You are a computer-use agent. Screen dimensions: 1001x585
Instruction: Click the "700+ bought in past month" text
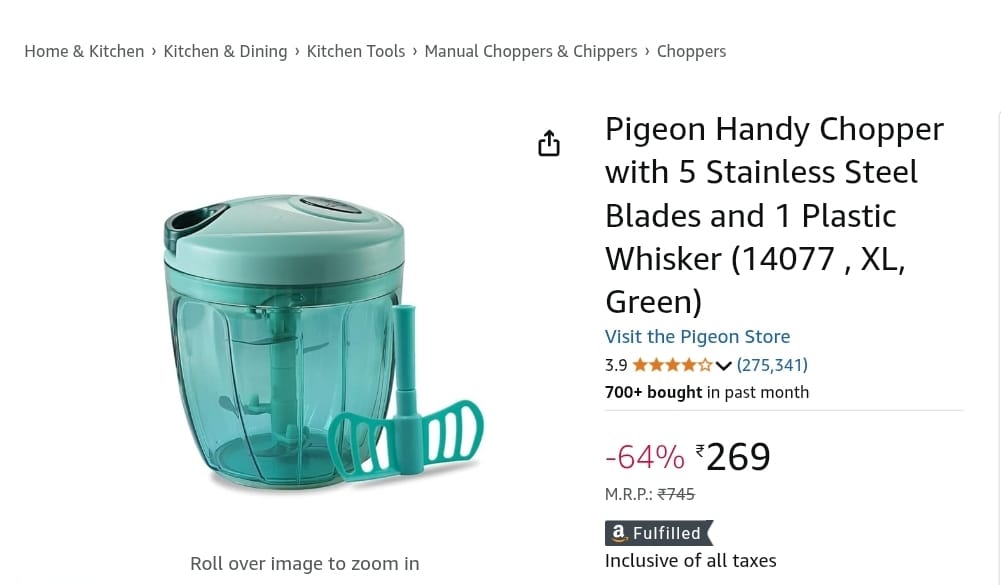pyautogui.click(x=707, y=392)
